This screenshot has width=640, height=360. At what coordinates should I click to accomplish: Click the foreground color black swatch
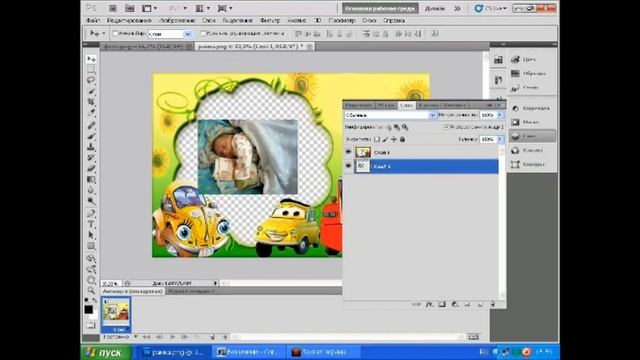pyautogui.click(x=89, y=310)
